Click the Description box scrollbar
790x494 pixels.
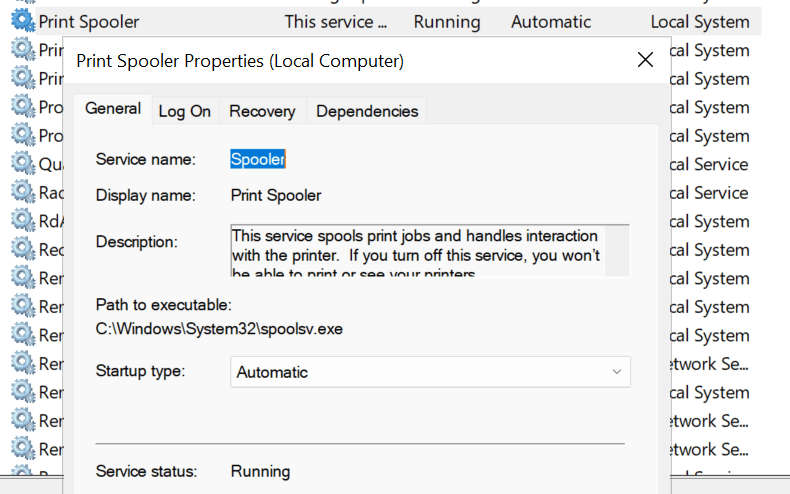[x=617, y=251]
